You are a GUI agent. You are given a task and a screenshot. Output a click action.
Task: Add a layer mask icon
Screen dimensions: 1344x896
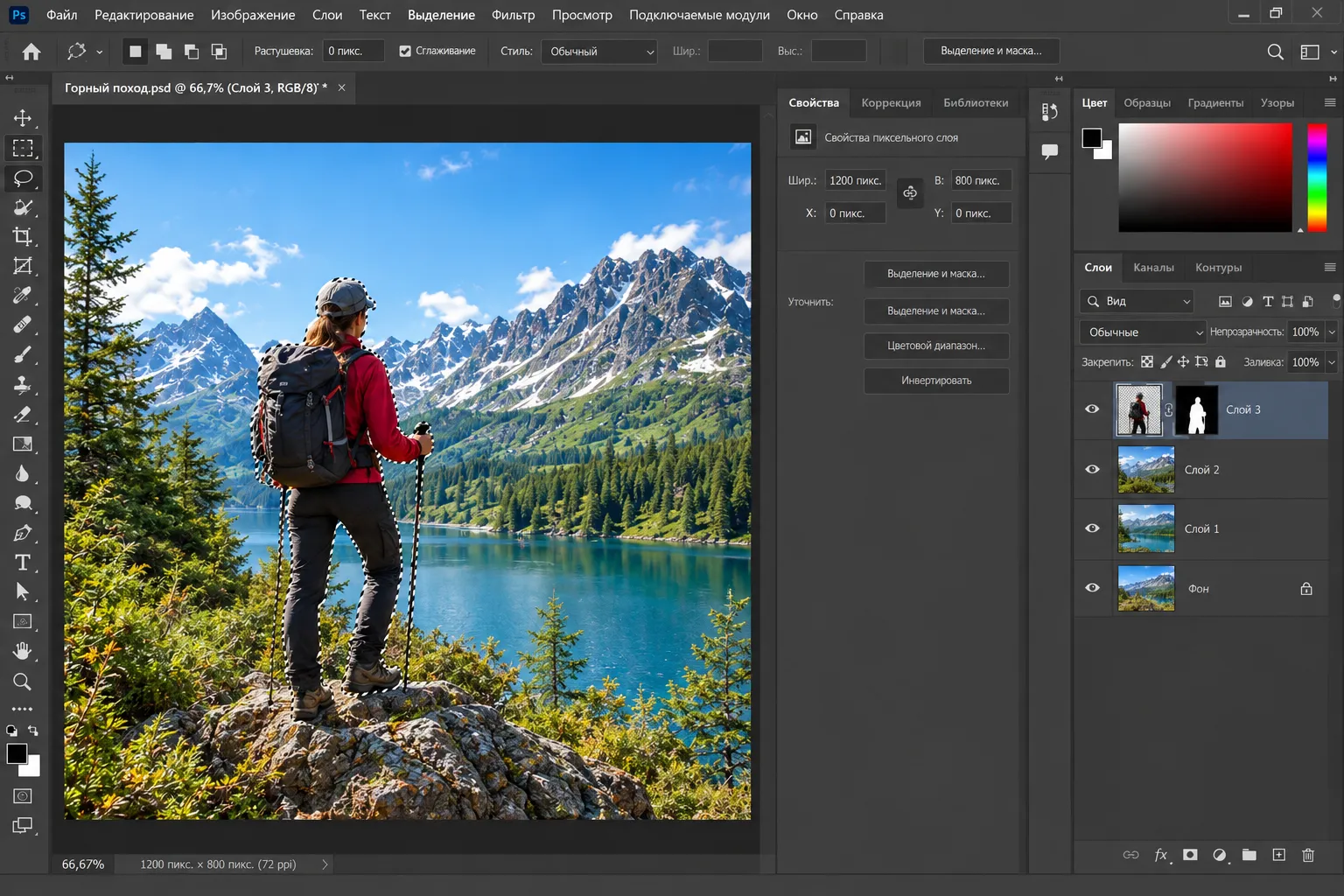pos(1190,855)
